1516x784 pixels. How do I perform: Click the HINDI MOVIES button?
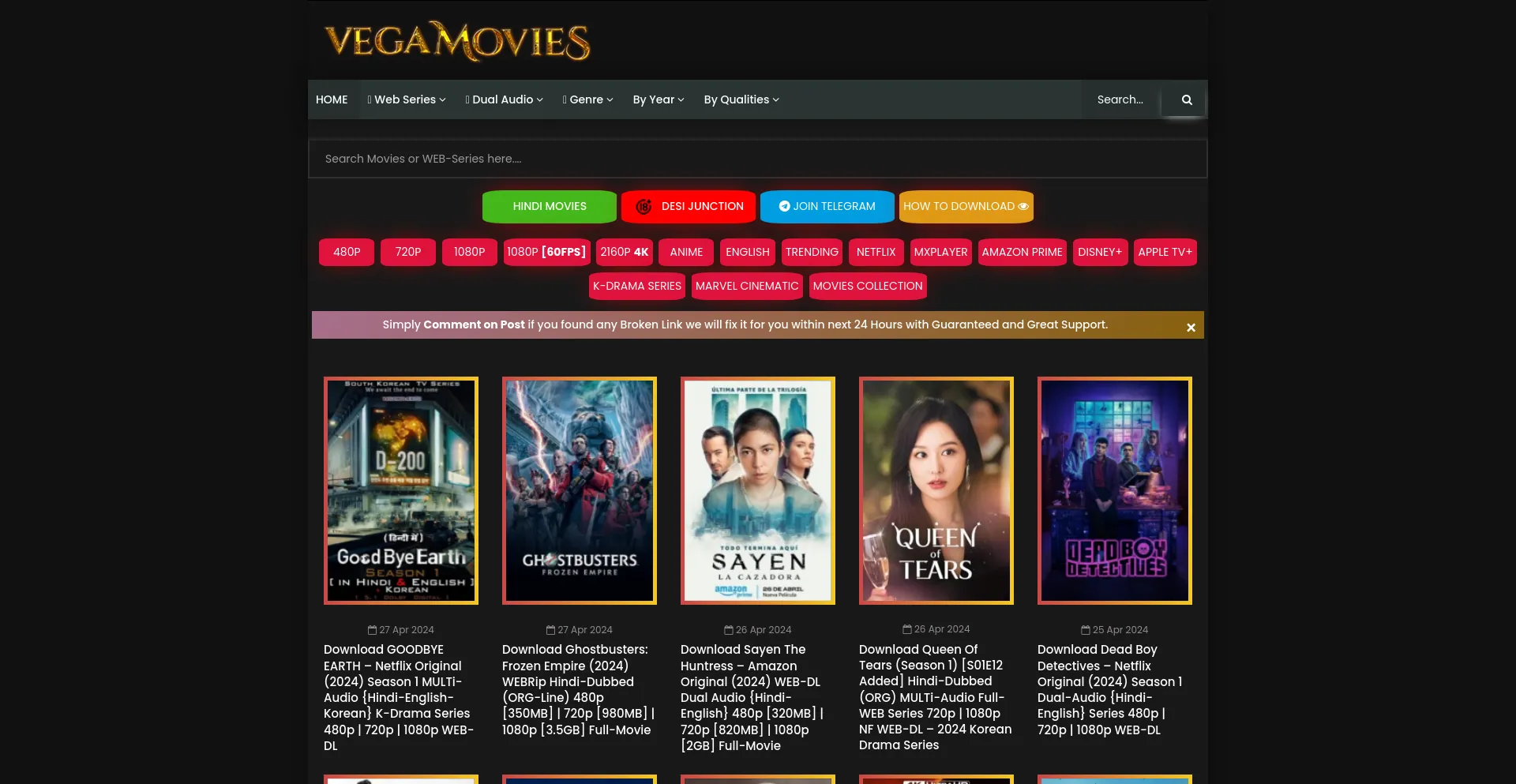click(x=549, y=206)
